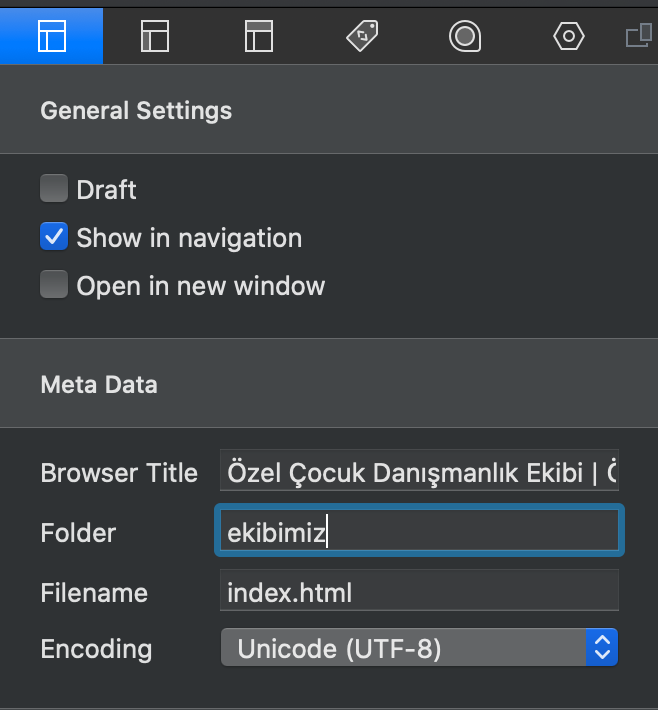
Task: Tick the Open in new window checkbox
Action: click(x=53, y=286)
